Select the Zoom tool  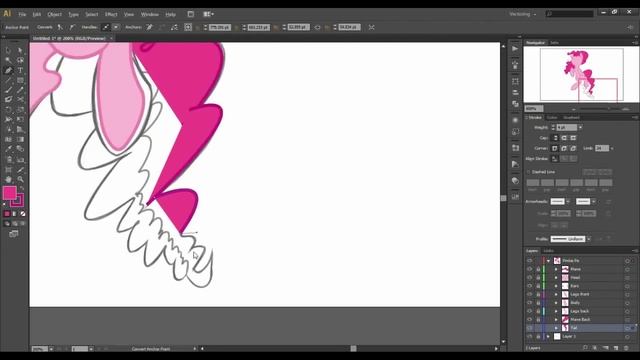pyautogui.click(x=20, y=179)
